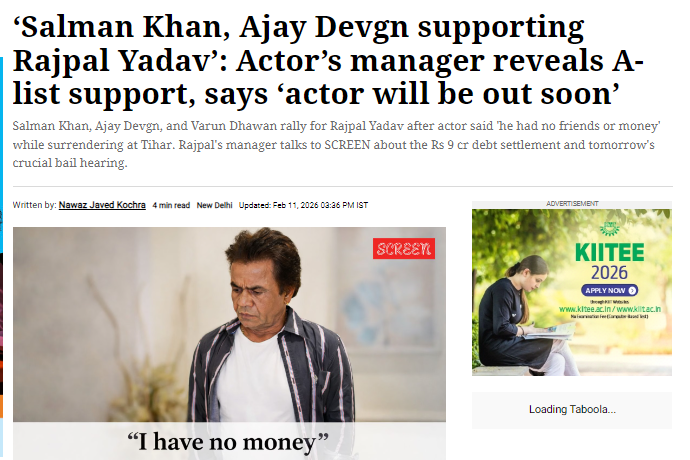Open the KIITEE 2026 advertisement banner
The image size is (690, 460).
(572, 292)
